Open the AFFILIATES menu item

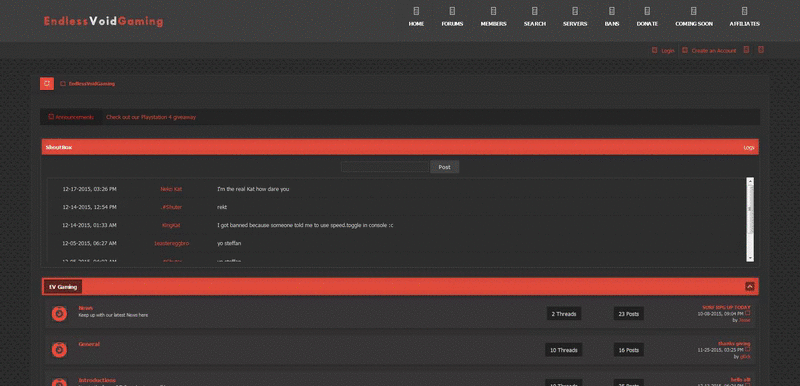(x=744, y=24)
